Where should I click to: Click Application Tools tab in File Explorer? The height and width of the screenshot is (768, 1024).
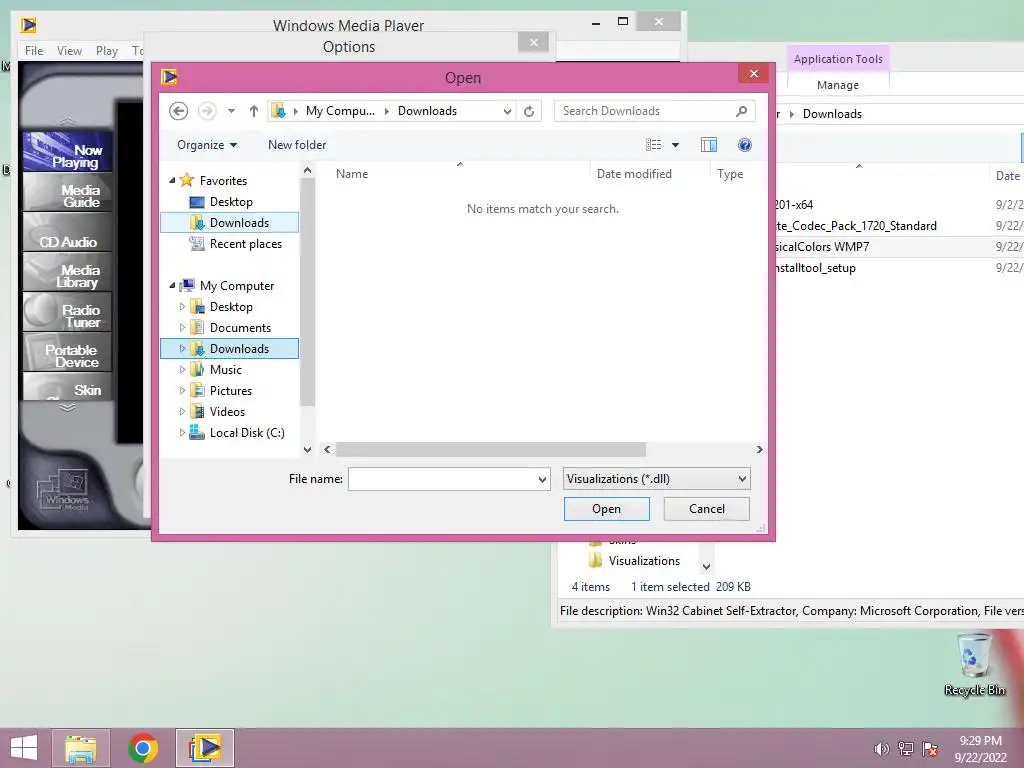tap(838, 59)
